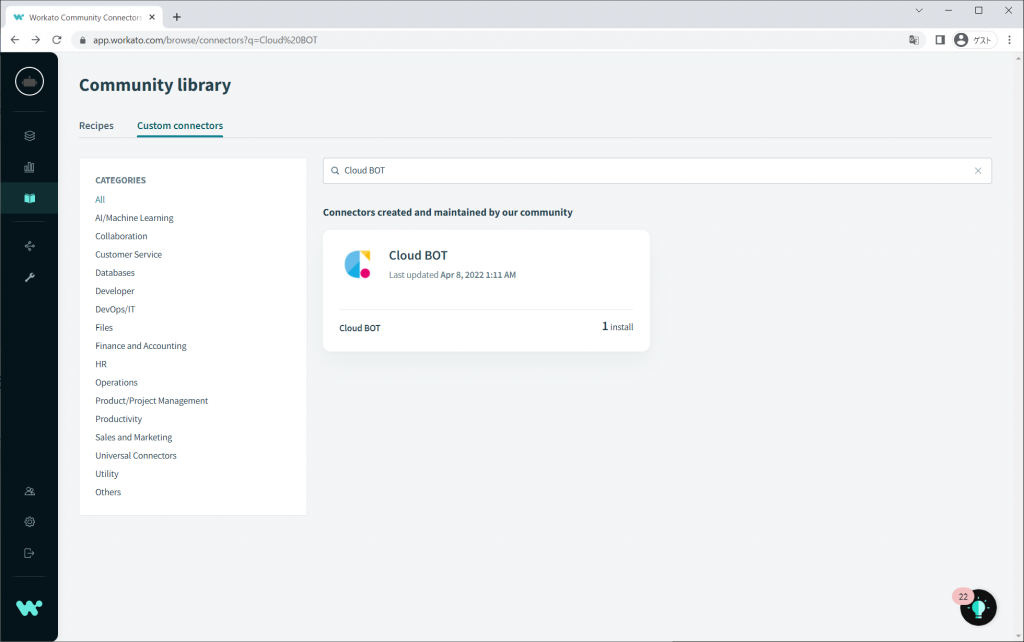The width and height of the screenshot is (1024, 642).
Task: Open the lightbulb help widget with 22 badge
Action: (x=978, y=607)
